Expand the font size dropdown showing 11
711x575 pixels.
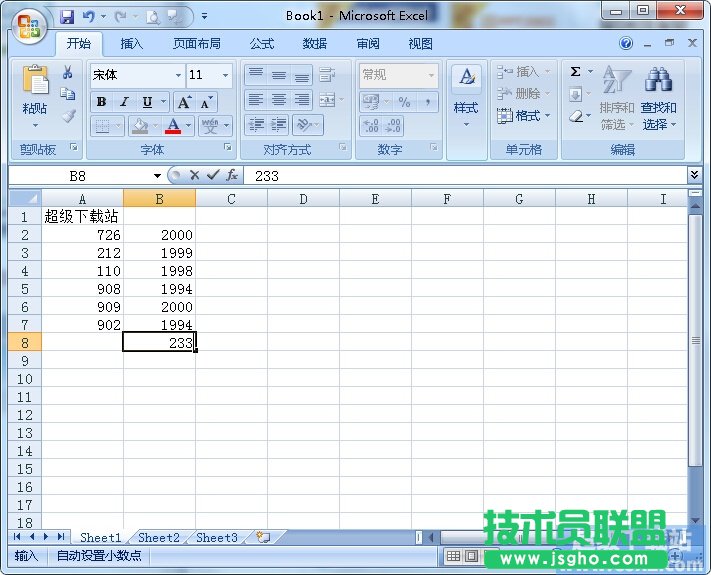pyautogui.click(x=226, y=75)
